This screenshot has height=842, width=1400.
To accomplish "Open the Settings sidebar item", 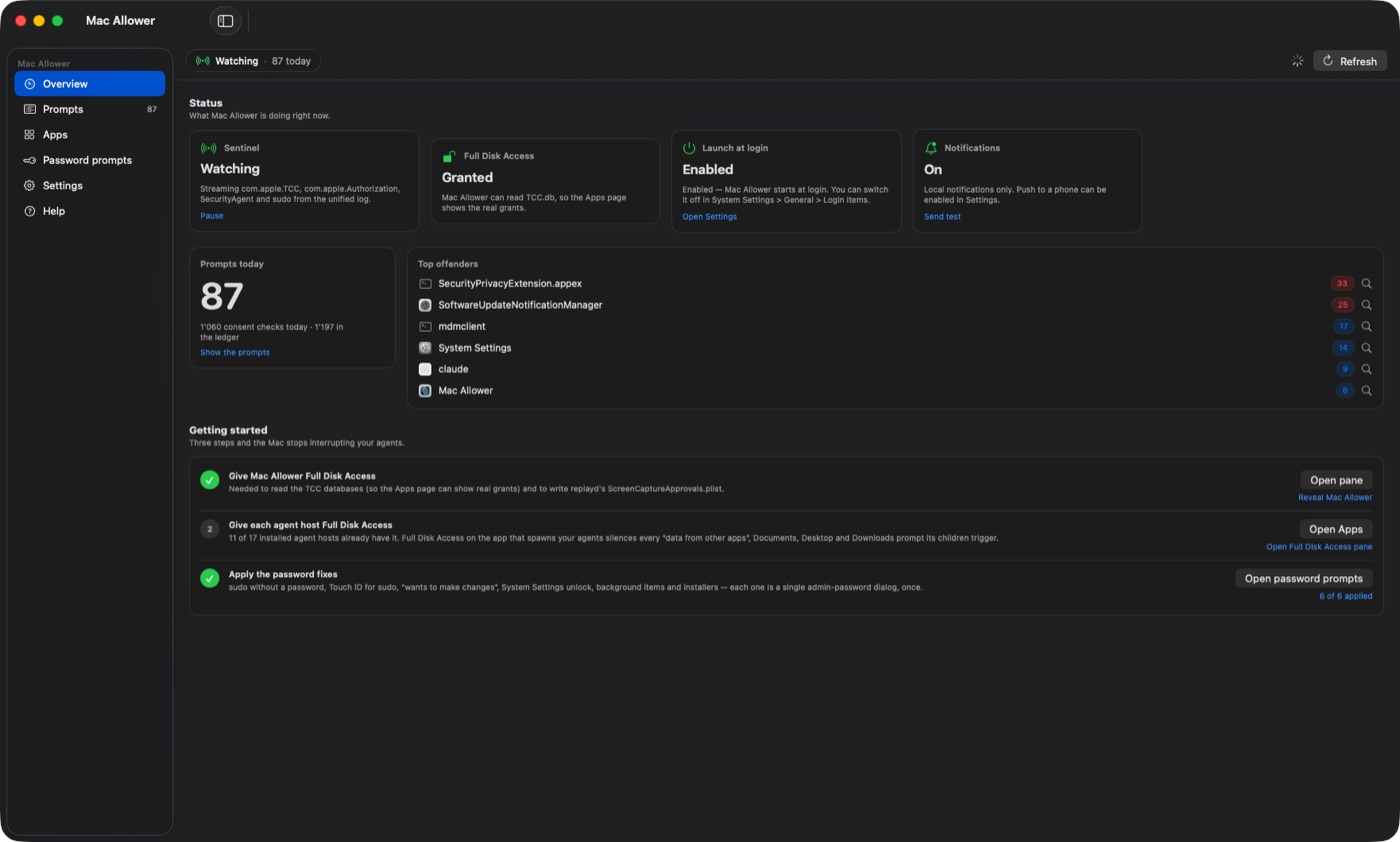I will pos(90,186).
